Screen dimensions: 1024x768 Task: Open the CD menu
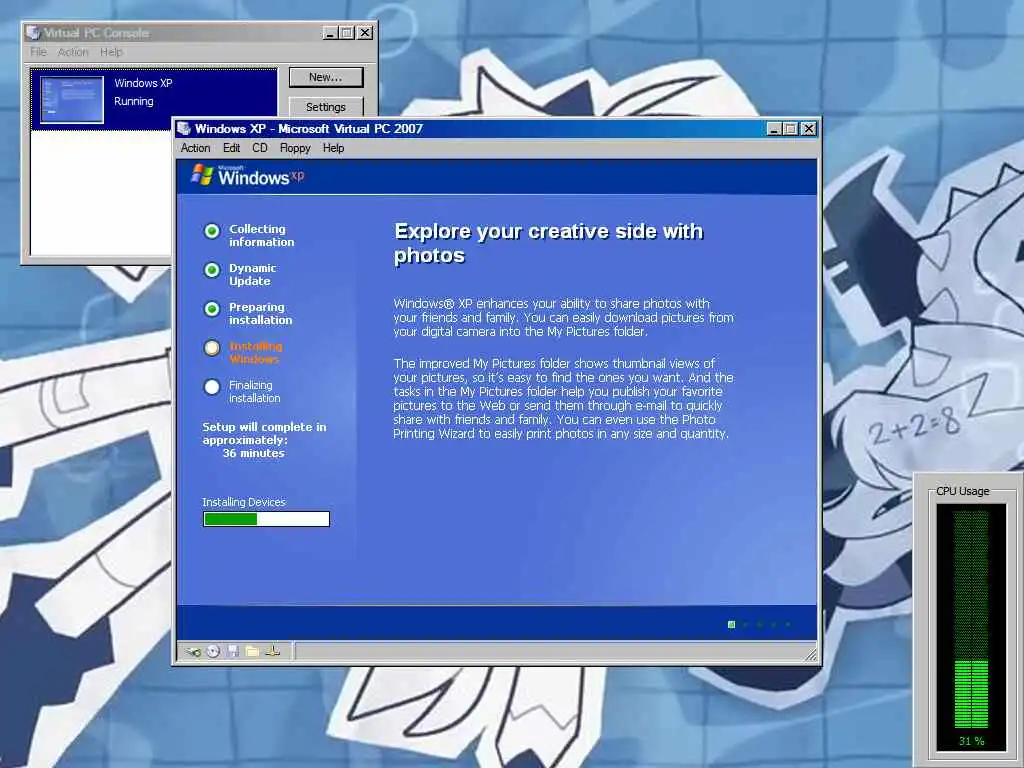coord(260,148)
